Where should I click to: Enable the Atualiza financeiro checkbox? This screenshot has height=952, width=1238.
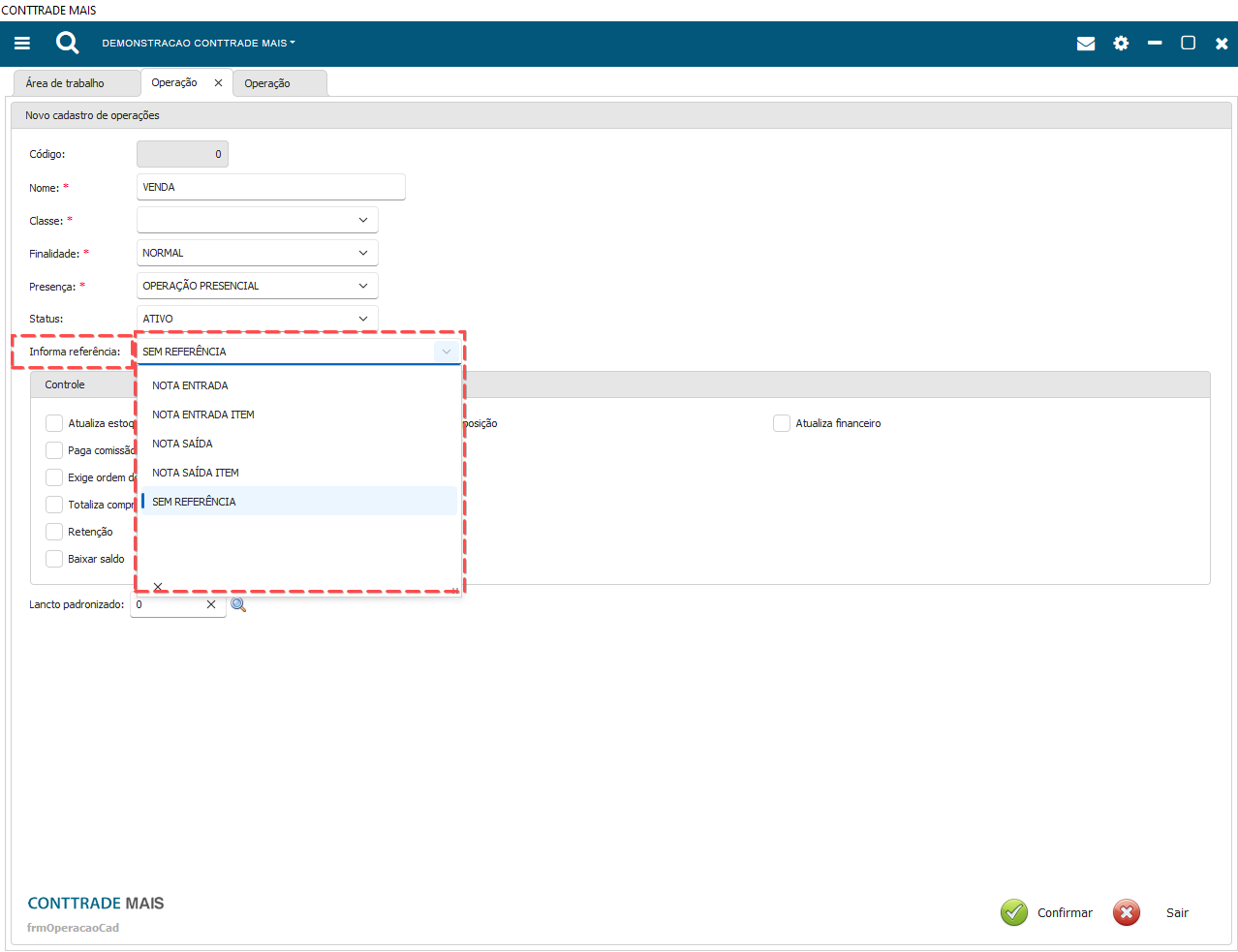coord(782,423)
